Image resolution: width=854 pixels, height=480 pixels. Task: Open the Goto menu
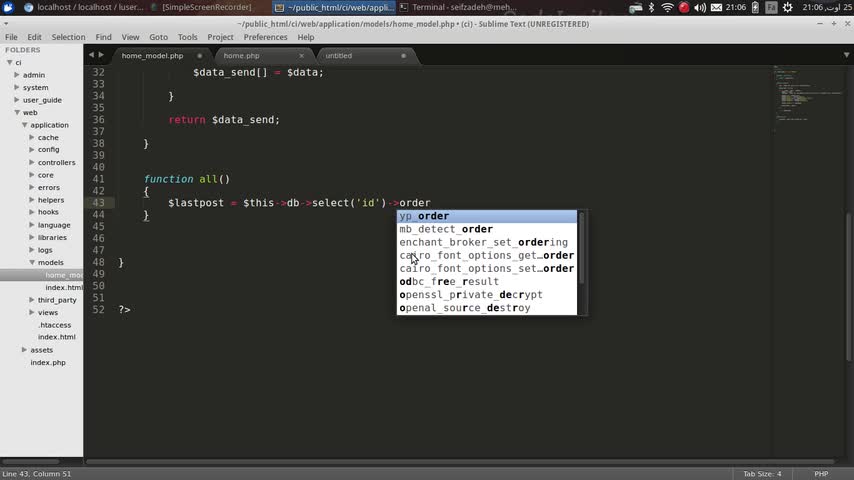(x=158, y=37)
